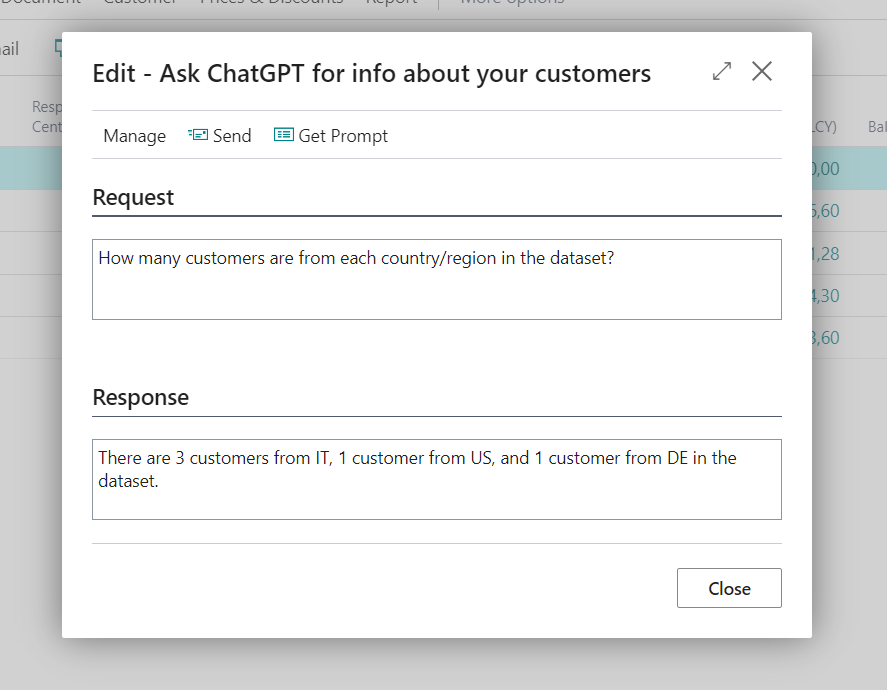Click top value ending ,60 in background list
The width and height of the screenshot is (887, 690).
click(825, 211)
